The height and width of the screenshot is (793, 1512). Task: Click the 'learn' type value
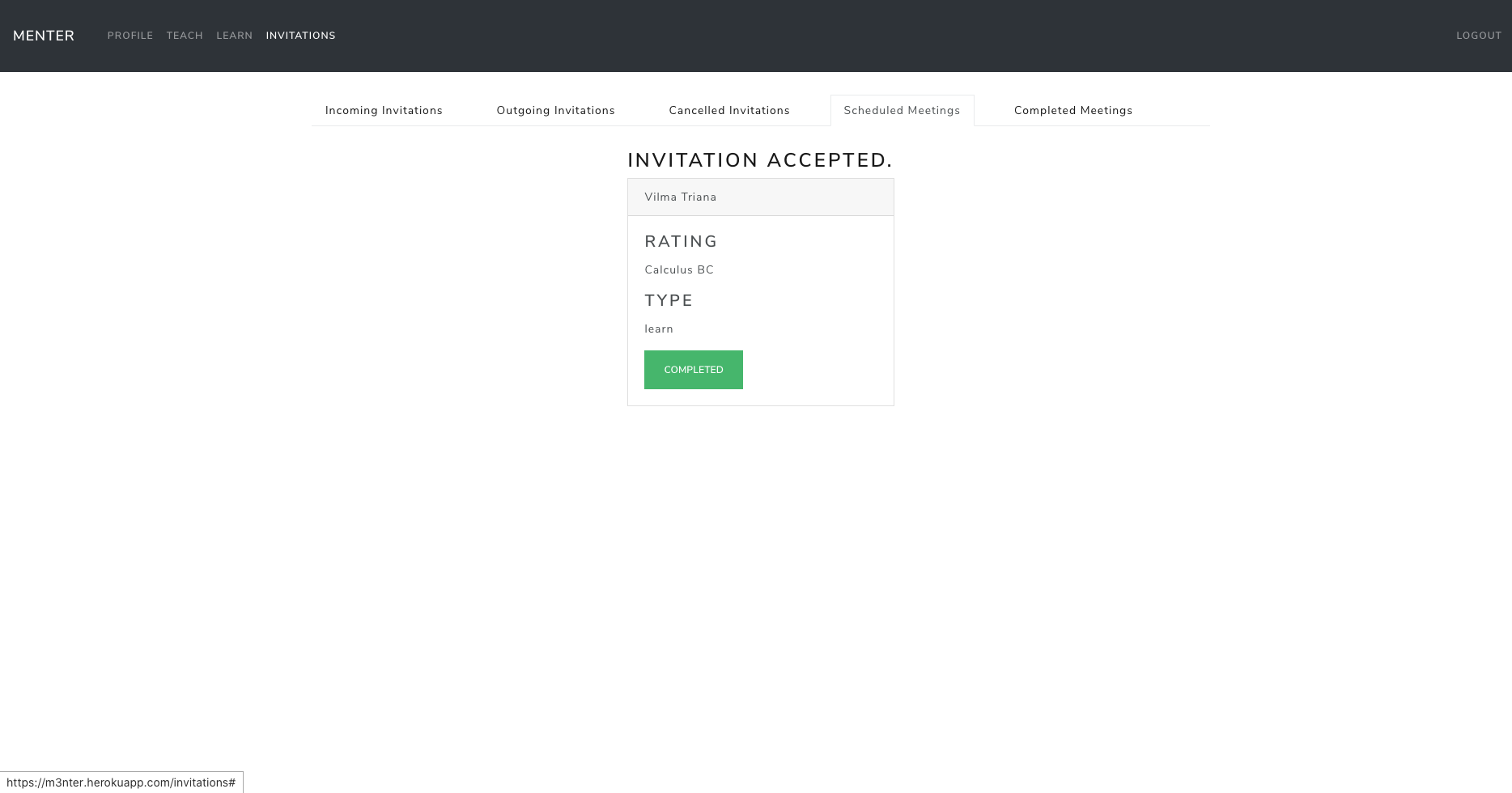click(659, 329)
